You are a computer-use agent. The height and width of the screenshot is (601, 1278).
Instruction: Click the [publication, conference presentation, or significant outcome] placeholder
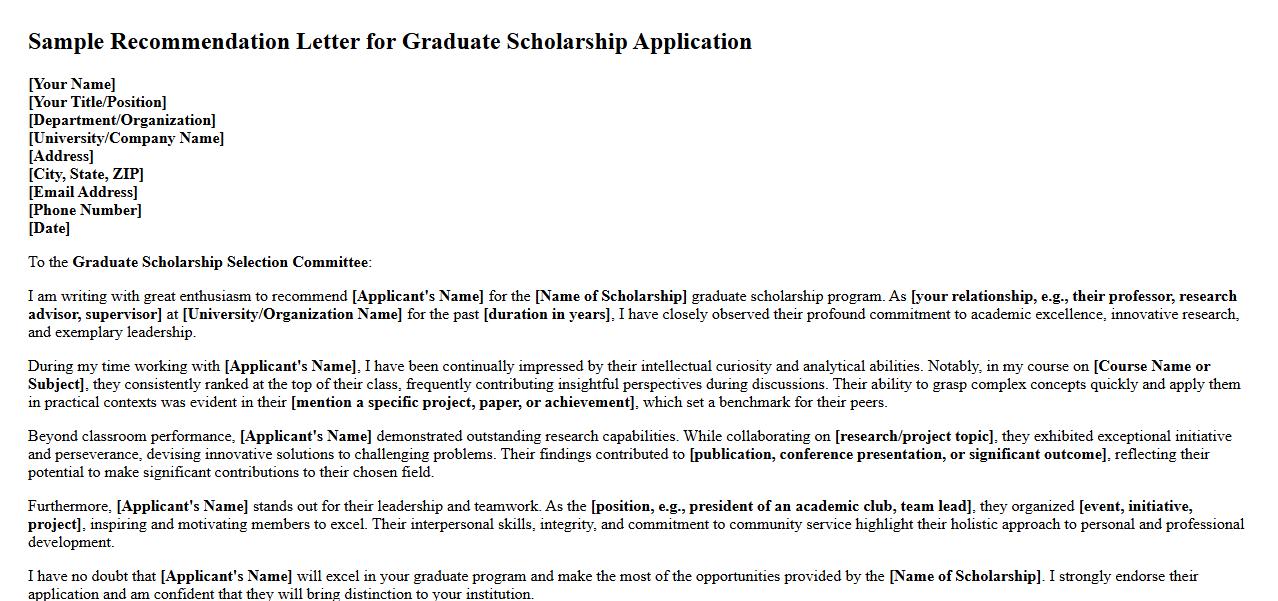(898, 454)
